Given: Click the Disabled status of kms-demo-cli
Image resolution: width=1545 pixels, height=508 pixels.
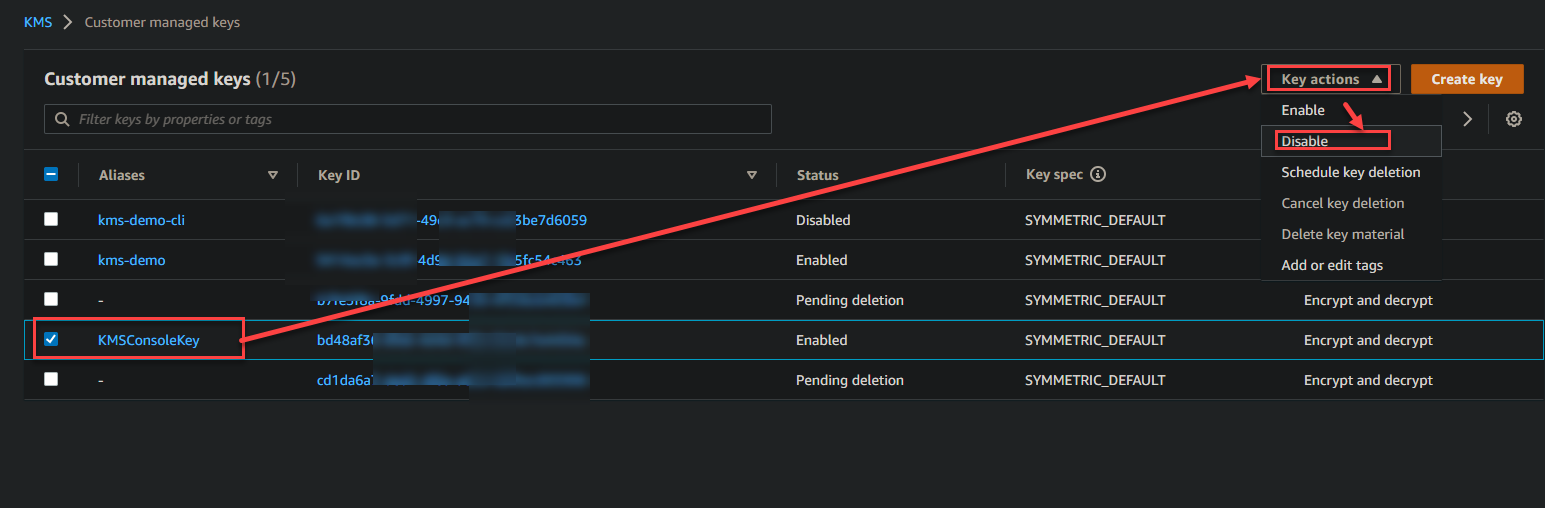Looking at the screenshot, I should (823, 220).
